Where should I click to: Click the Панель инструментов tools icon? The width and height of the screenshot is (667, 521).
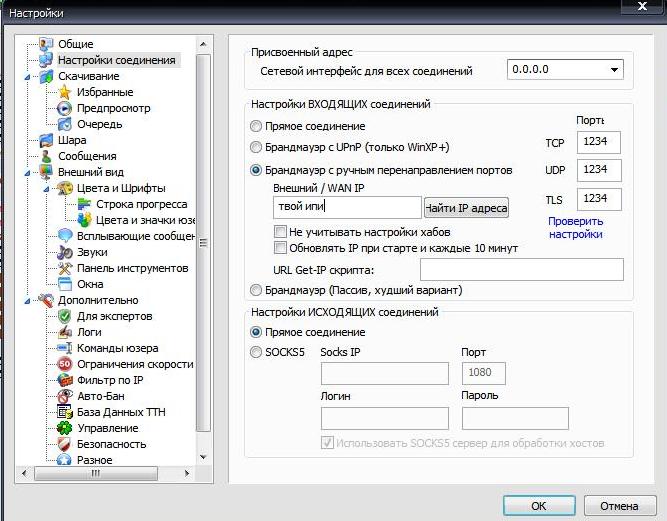click(x=65, y=268)
